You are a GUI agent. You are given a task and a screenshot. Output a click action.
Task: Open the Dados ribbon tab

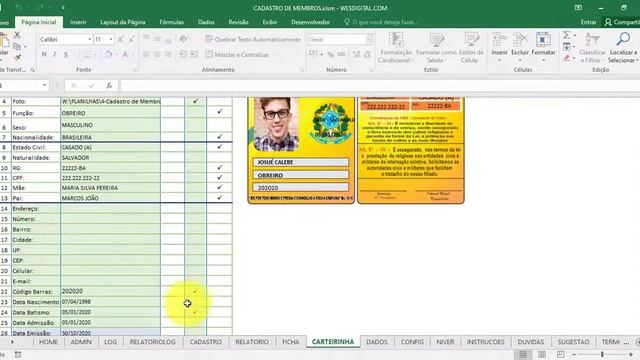[206, 22]
